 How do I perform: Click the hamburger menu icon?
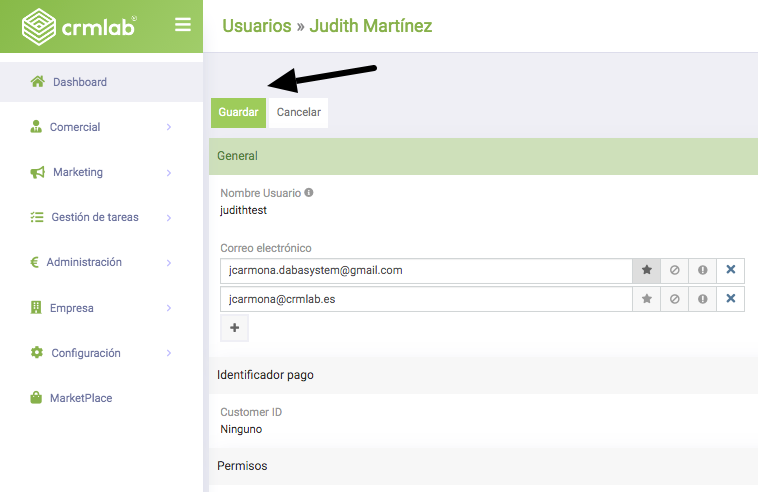click(x=182, y=25)
